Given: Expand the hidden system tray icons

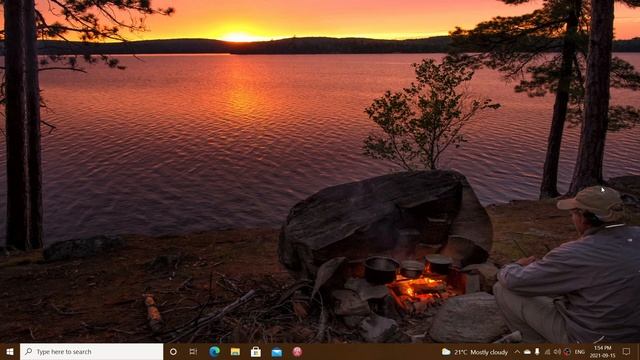Looking at the screenshot, I should [x=517, y=352].
